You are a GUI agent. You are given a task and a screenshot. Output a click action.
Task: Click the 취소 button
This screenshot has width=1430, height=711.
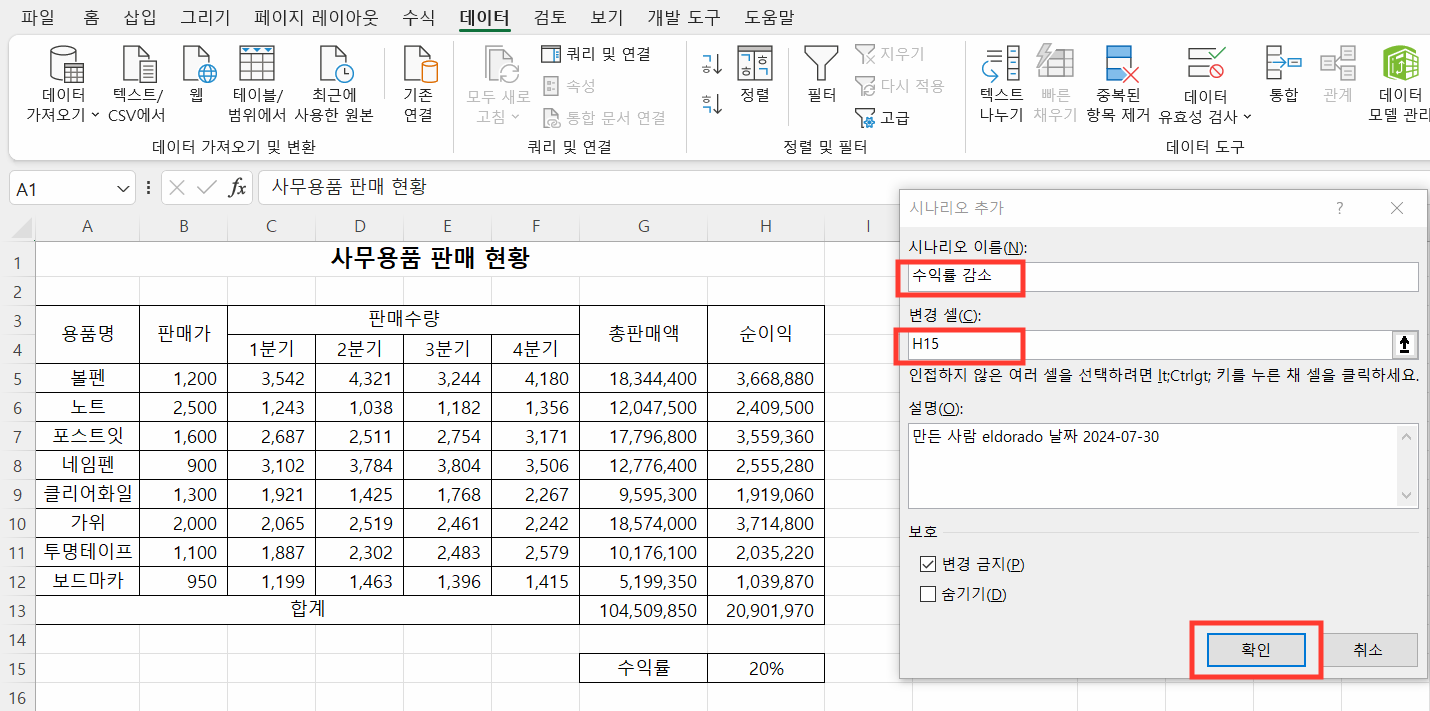pyautogui.click(x=1368, y=649)
